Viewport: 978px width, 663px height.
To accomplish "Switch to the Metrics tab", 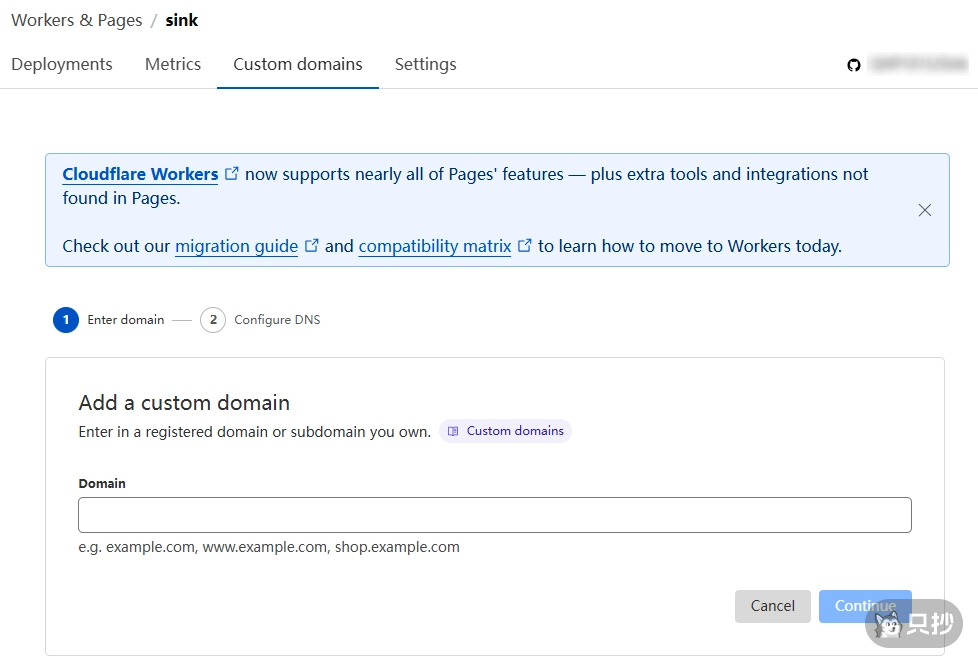I will [173, 64].
